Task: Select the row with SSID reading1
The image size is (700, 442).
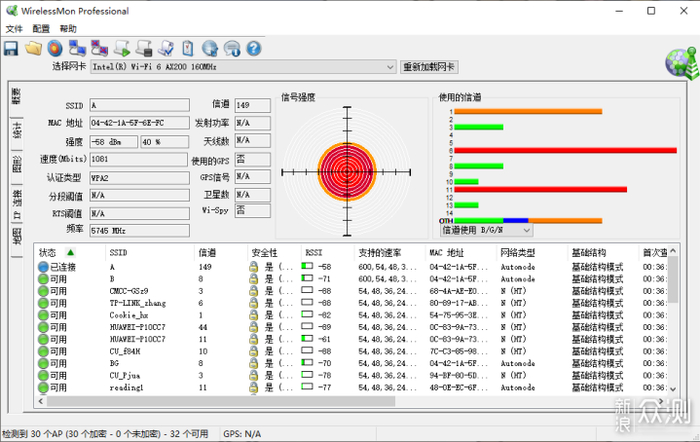Action: tap(352, 388)
